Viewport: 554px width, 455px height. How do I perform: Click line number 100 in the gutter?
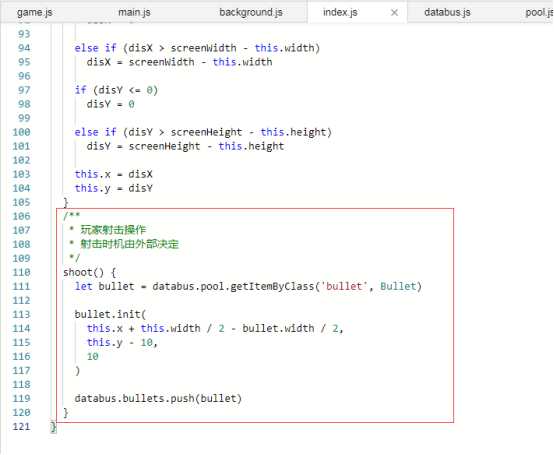click(21, 132)
